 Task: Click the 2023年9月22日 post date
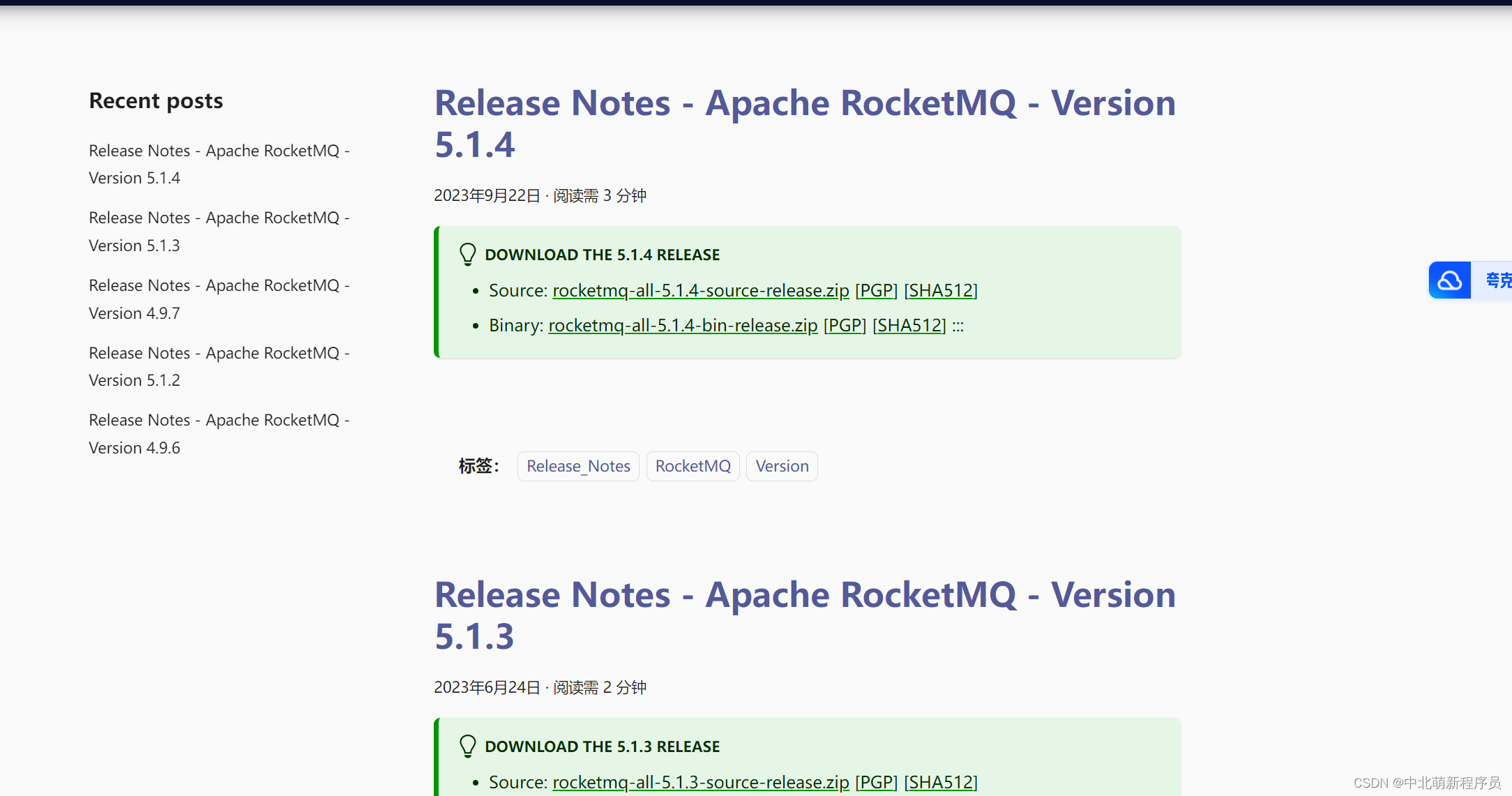pos(487,195)
